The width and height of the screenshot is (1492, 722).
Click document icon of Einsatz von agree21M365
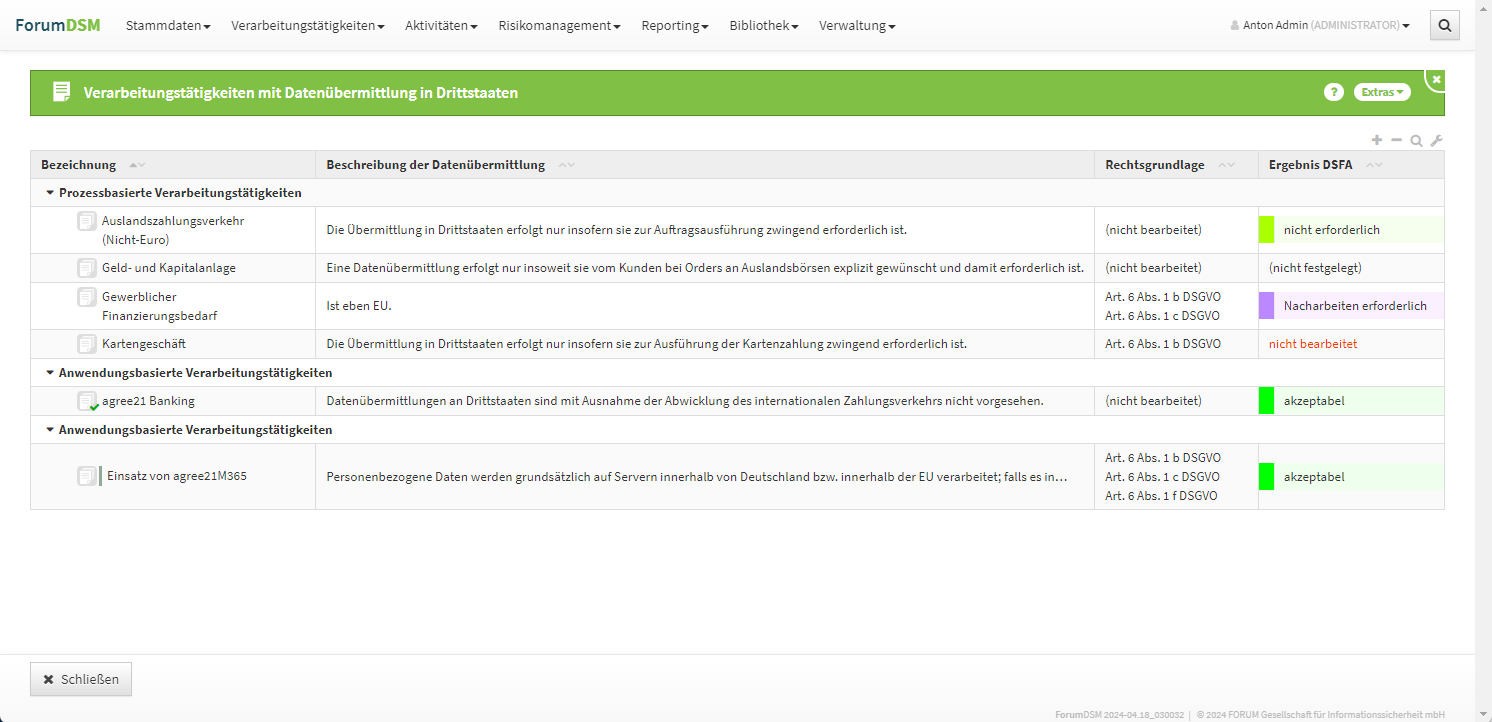pyautogui.click(x=87, y=476)
